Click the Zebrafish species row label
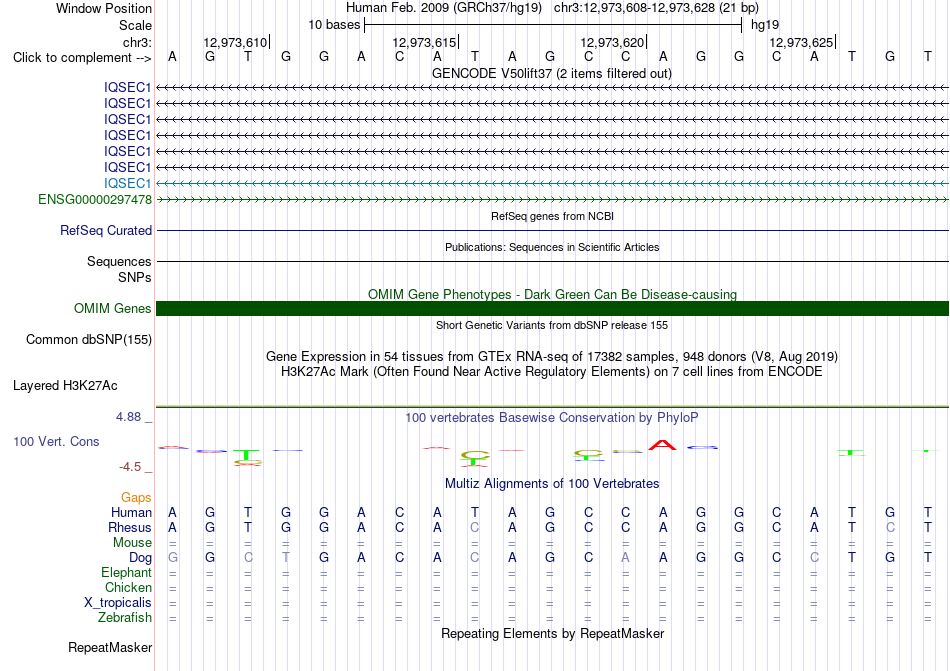 click(125, 617)
